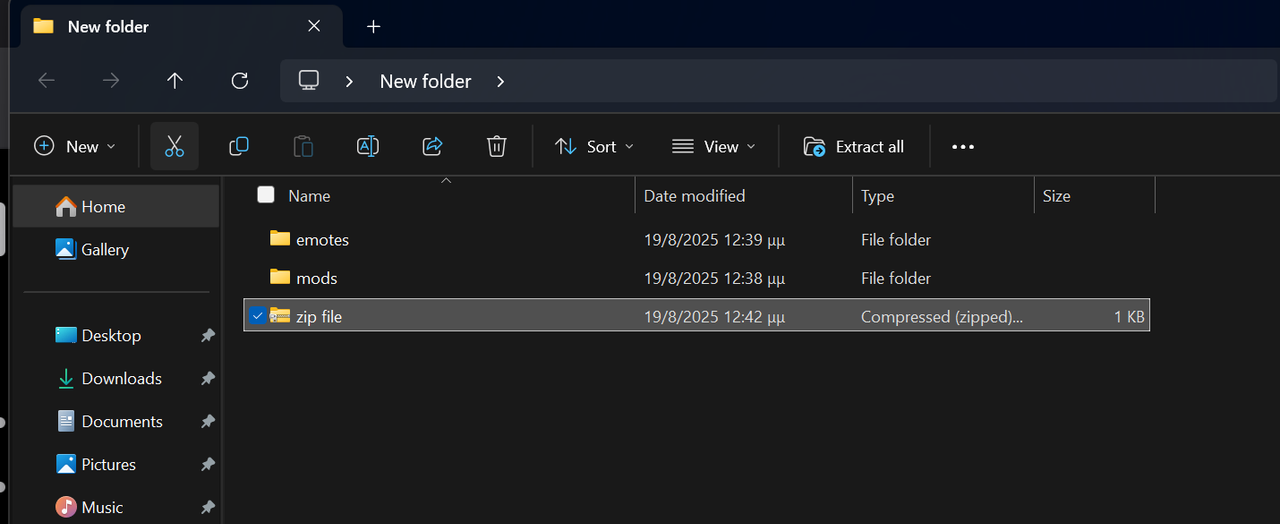Click the Rename icon in toolbar
The width and height of the screenshot is (1280, 524).
pos(367,146)
